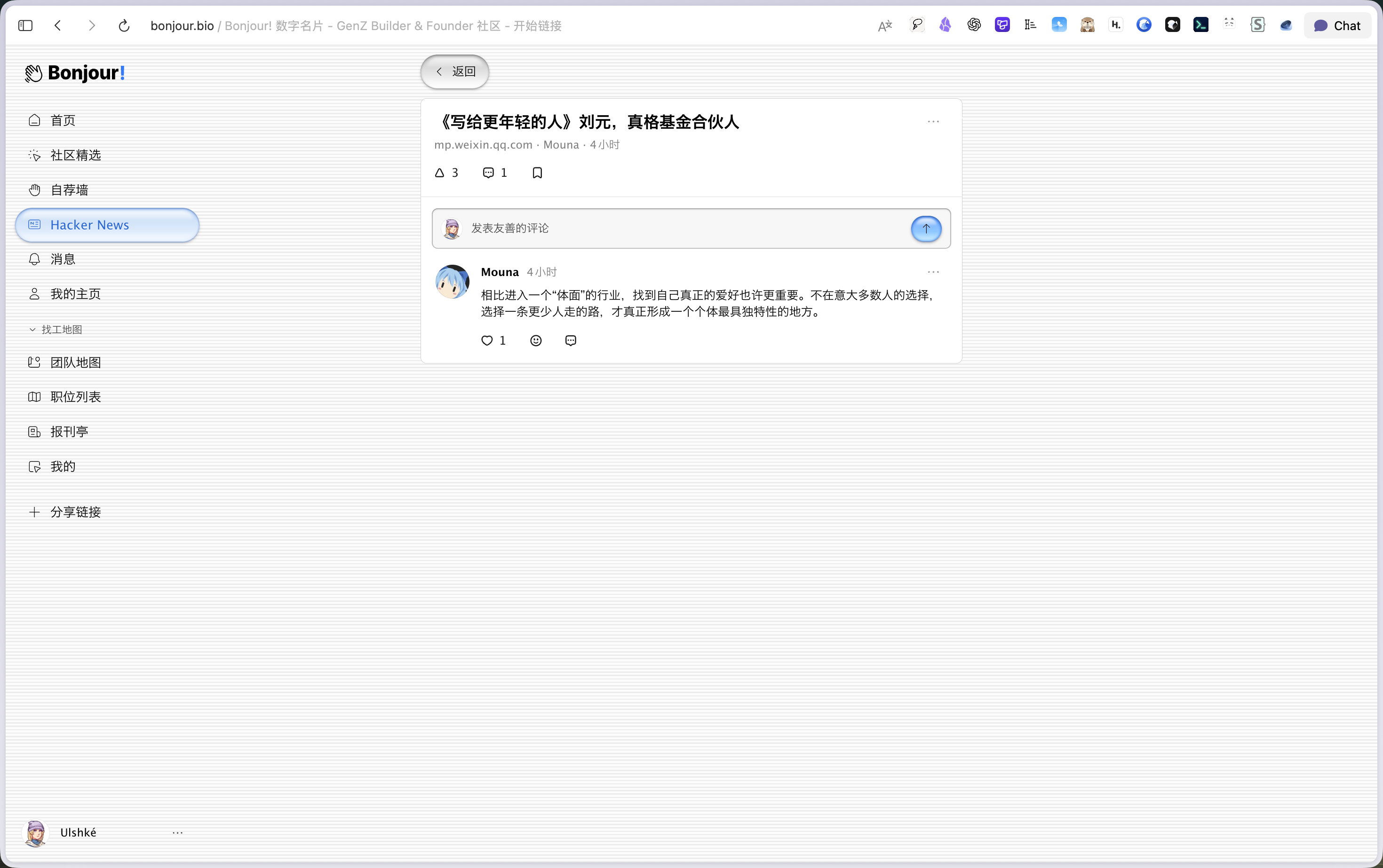The image size is (1383, 868).
Task: Open 我的主页 in the sidebar
Action: 107,294
